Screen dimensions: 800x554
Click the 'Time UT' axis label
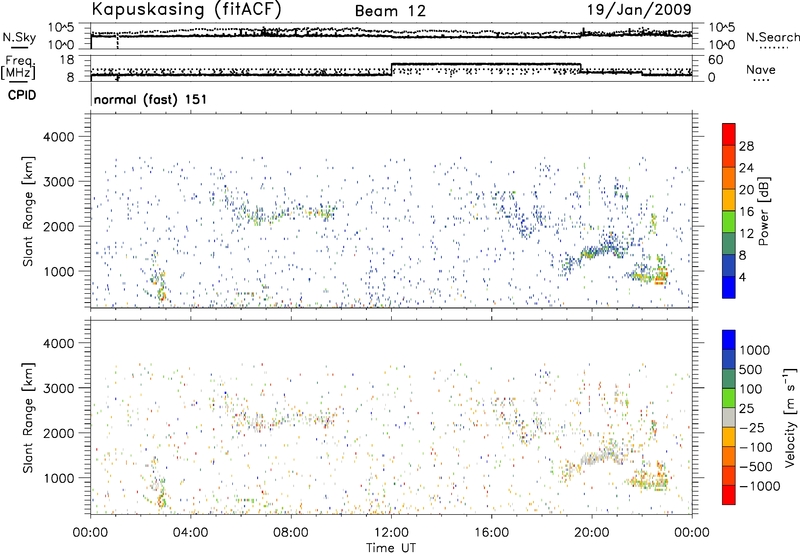(x=391, y=547)
